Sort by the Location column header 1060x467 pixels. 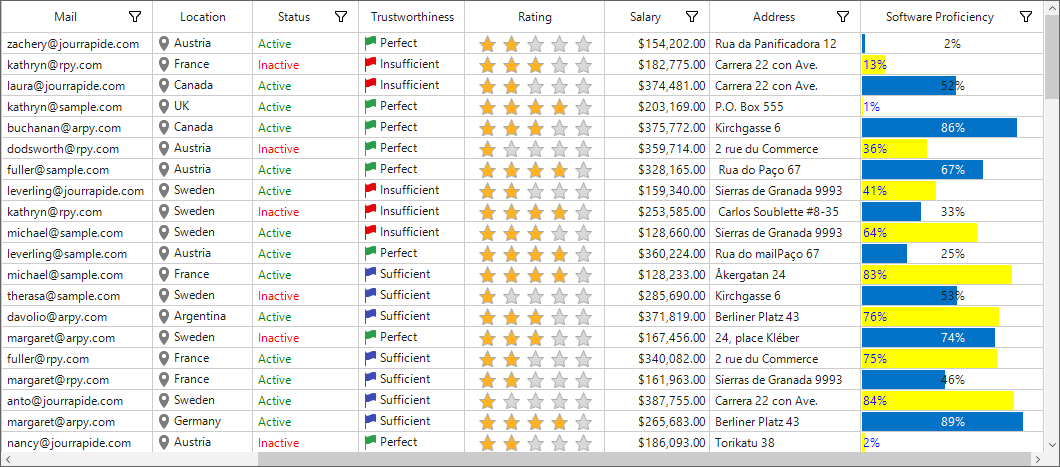coord(203,17)
